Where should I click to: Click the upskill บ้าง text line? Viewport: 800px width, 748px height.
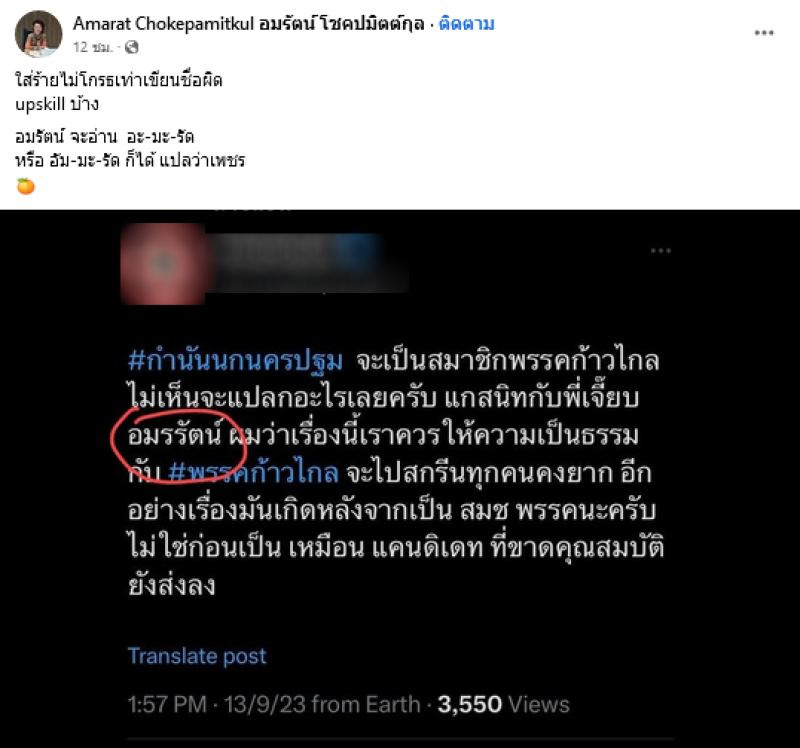click(57, 105)
